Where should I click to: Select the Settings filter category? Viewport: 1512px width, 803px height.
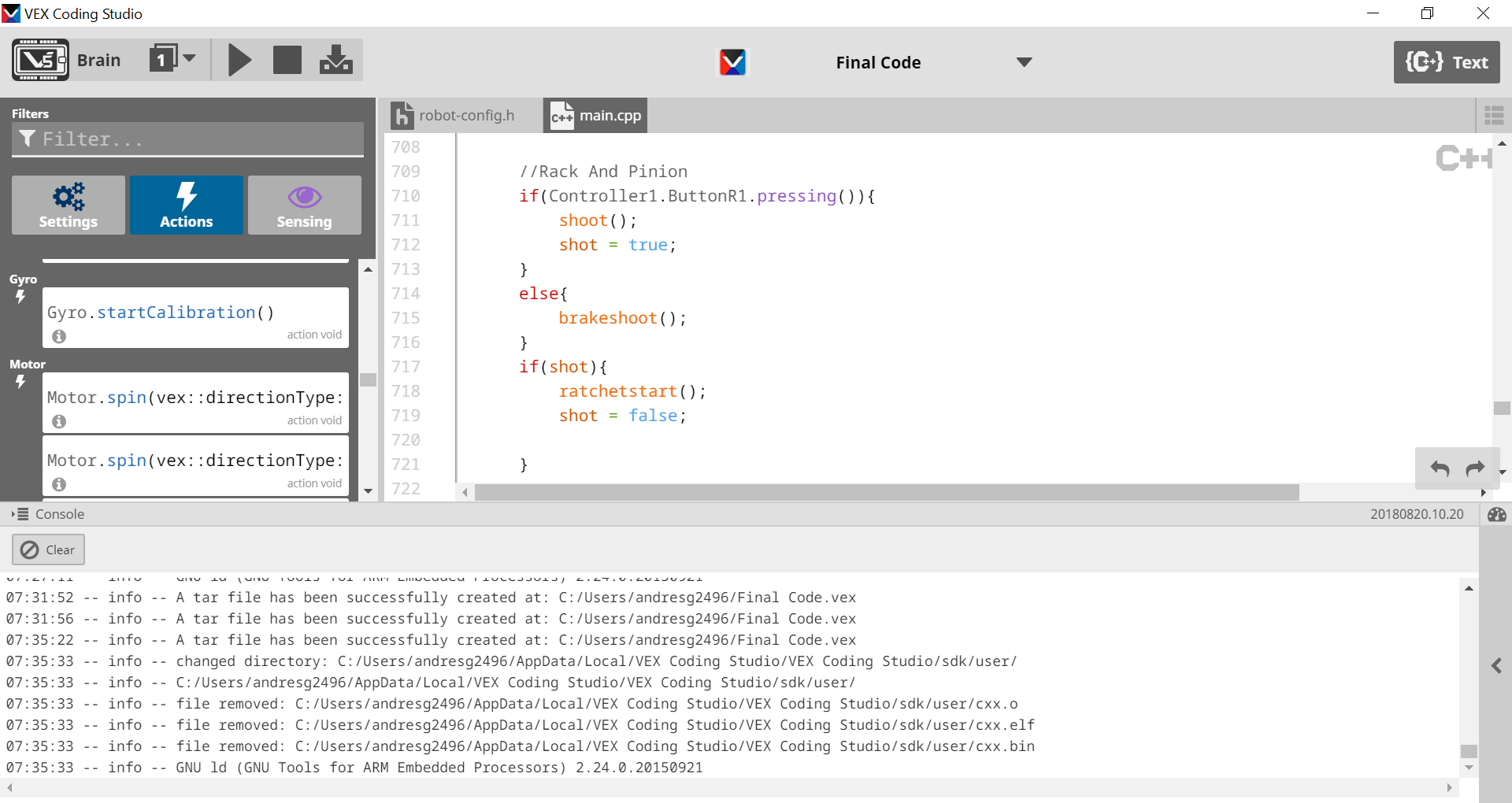point(69,205)
